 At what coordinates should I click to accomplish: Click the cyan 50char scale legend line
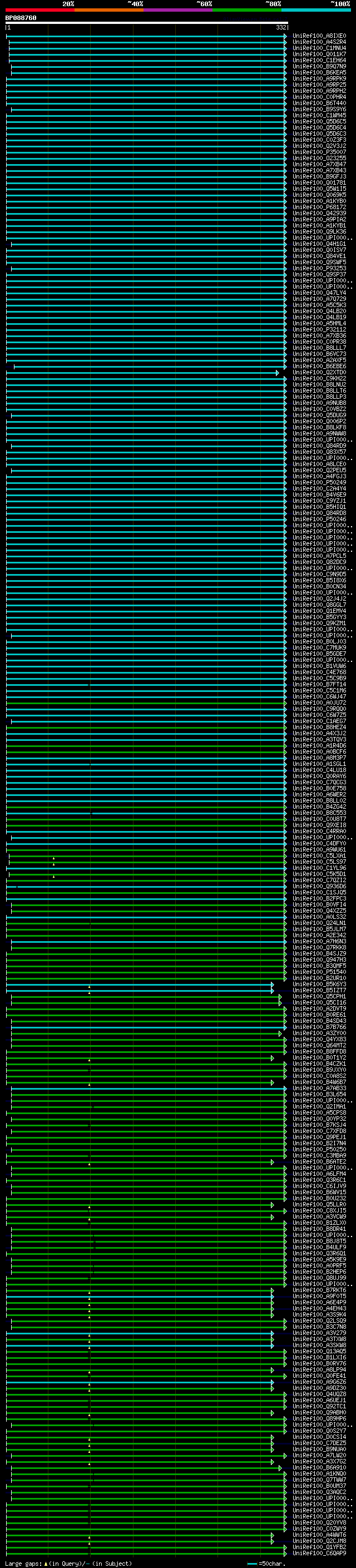tap(252, 1563)
